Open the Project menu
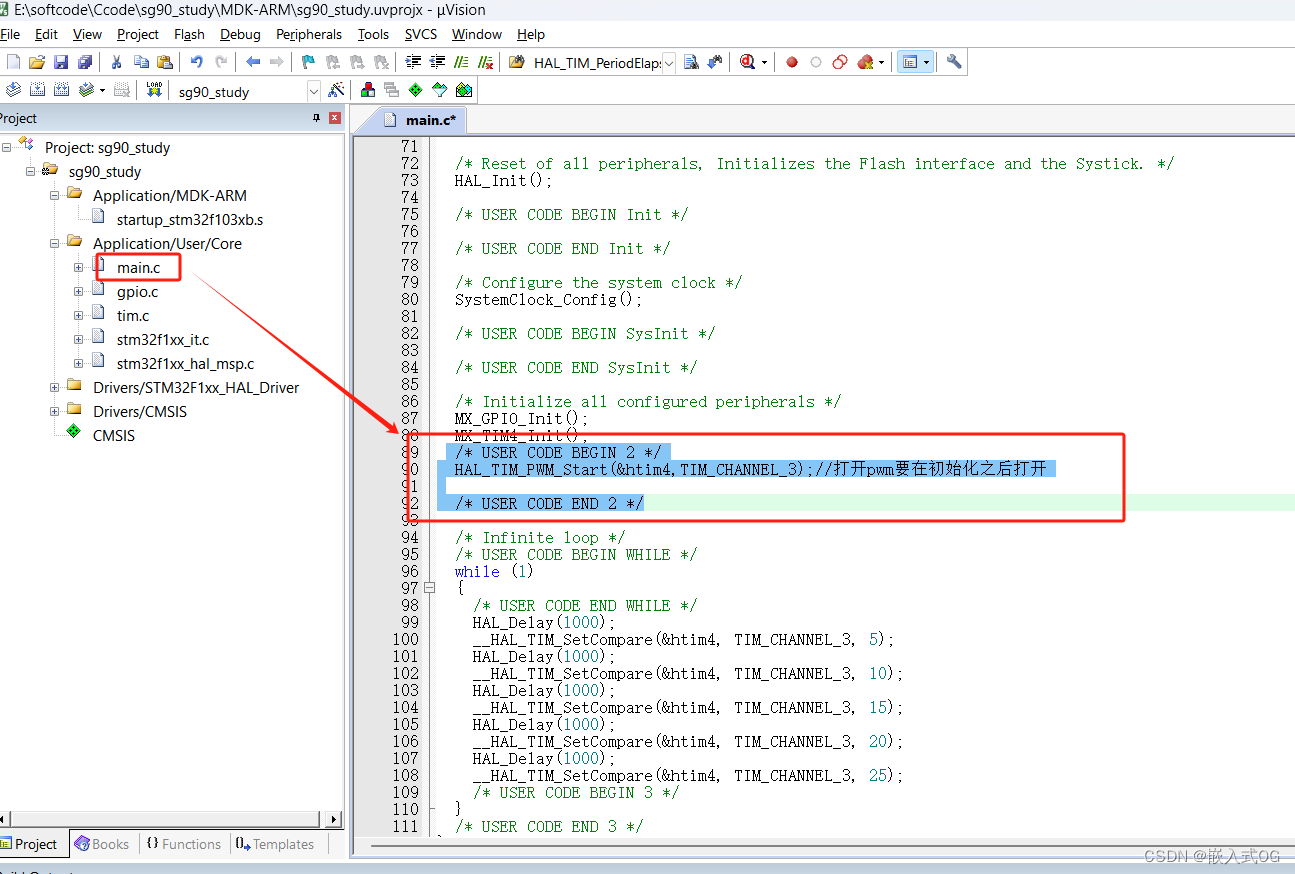The height and width of the screenshot is (874, 1295). (x=138, y=34)
